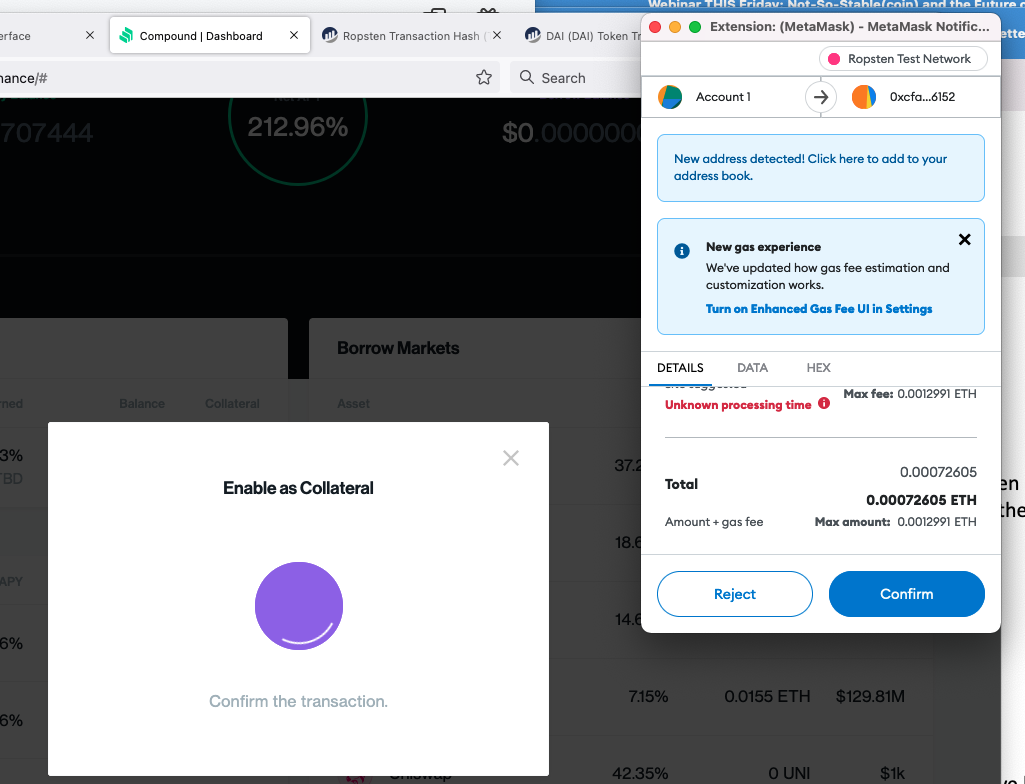
Task: Click Confirm the transaction text
Action: point(298,701)
